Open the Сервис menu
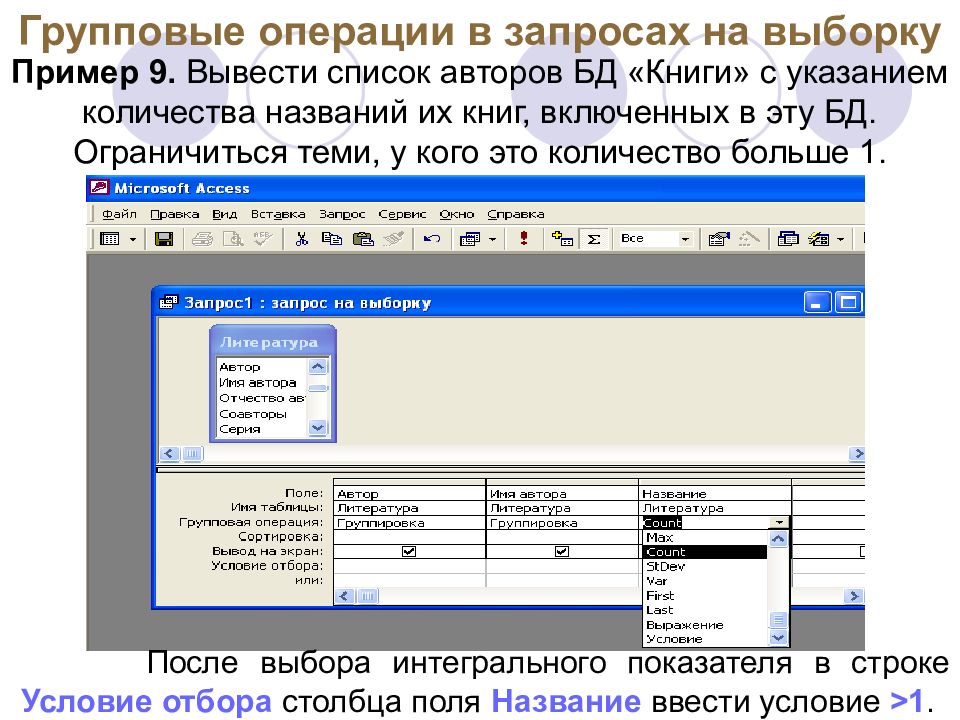960x720 pixels. (402, 214)
